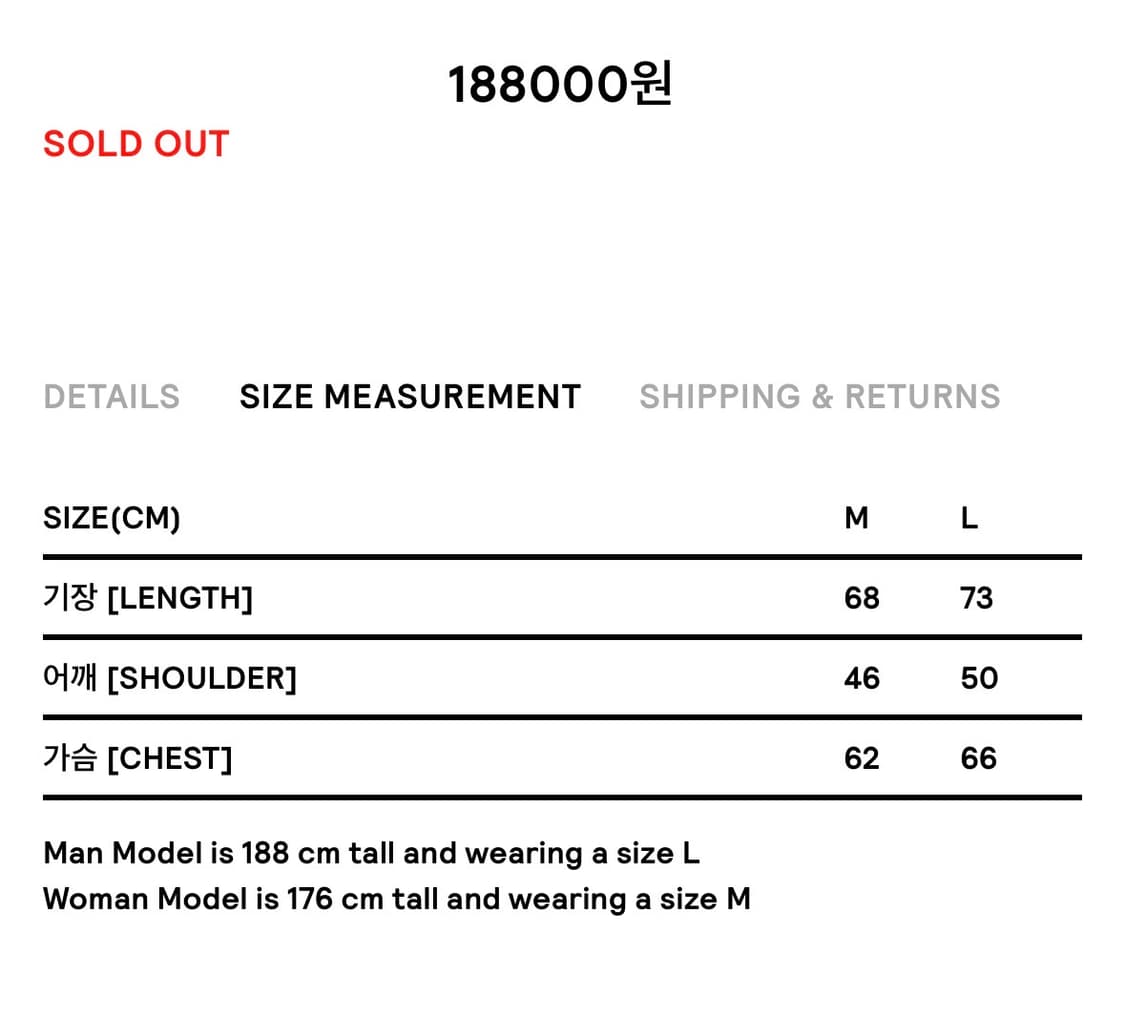
Task: Click shoulder value 46 for size M
Action: coord(862,678)
